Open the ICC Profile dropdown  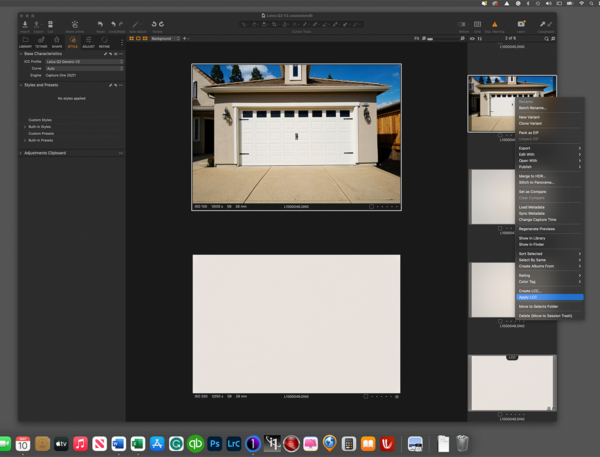[84, 62]
